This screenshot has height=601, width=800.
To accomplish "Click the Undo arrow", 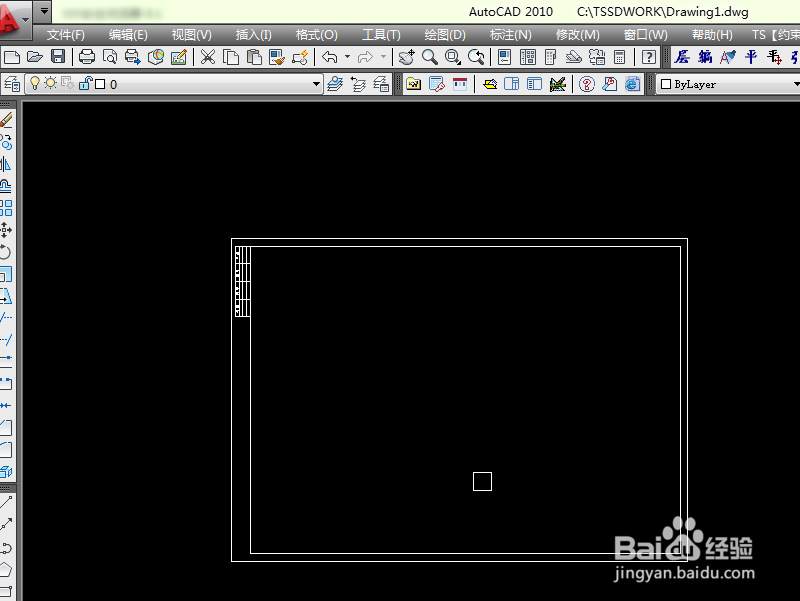I will click(x=330, y=57).
